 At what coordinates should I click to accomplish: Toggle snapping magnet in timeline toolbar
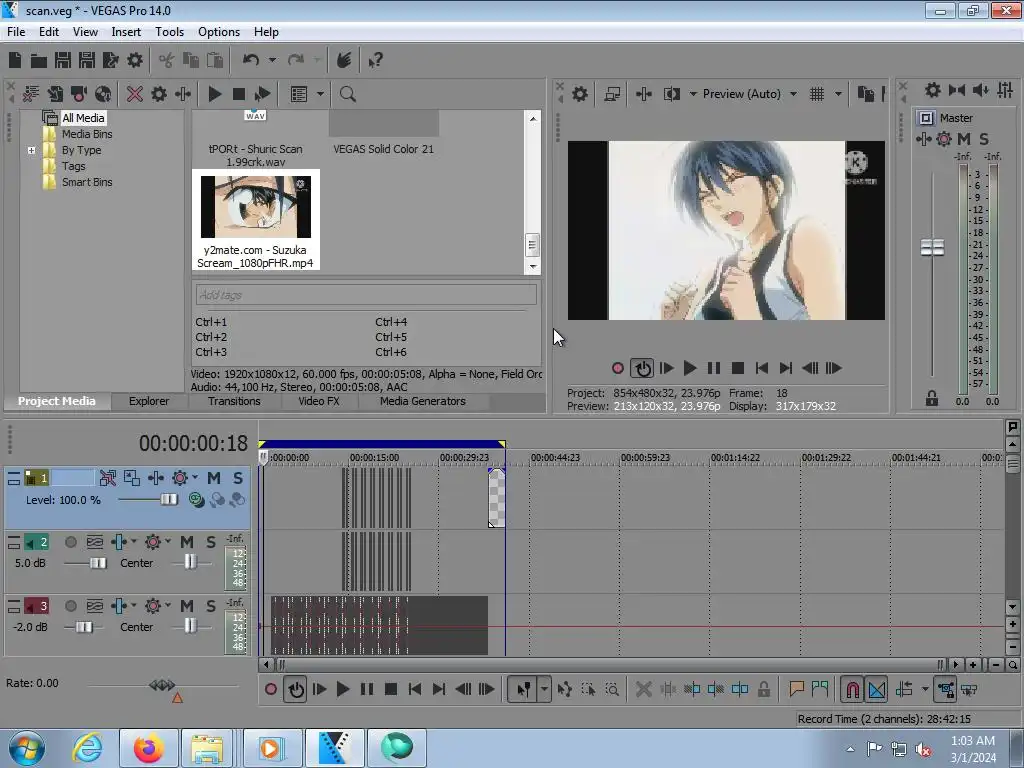click(x=853, y=690)
